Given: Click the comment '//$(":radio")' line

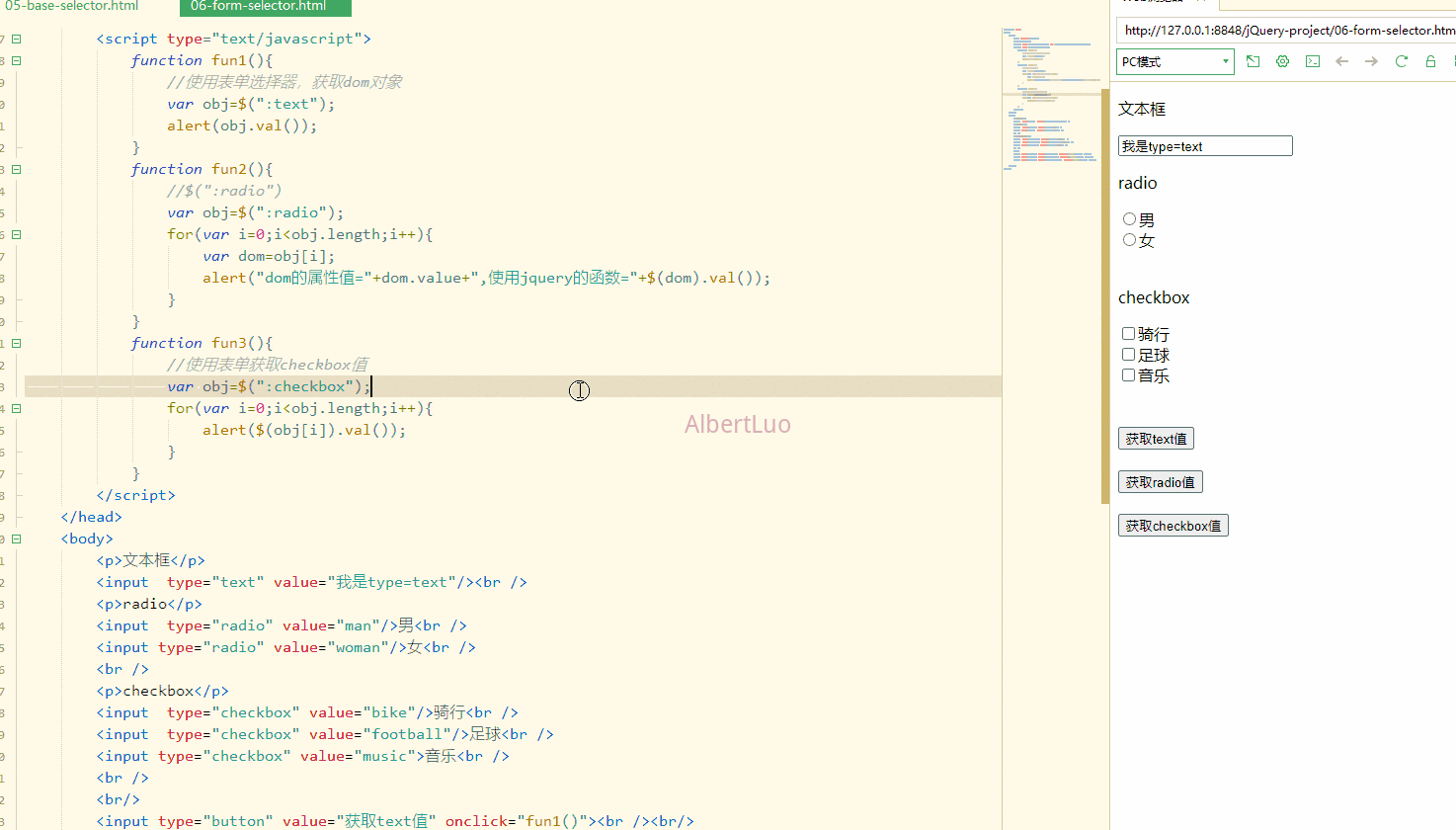Looking at the screenshot, I should click(x=224, y=191).
